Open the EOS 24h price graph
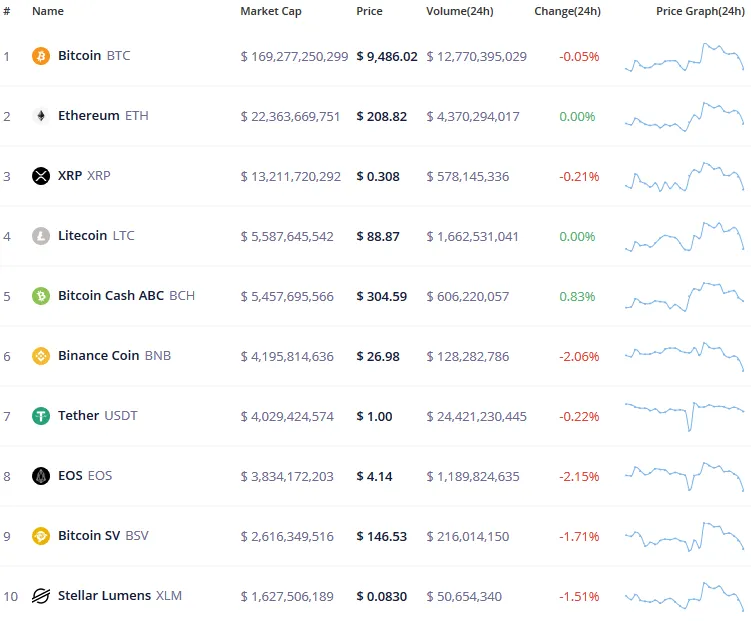The height and width of the screenshot is (621, 751). [x=684, y=476]
